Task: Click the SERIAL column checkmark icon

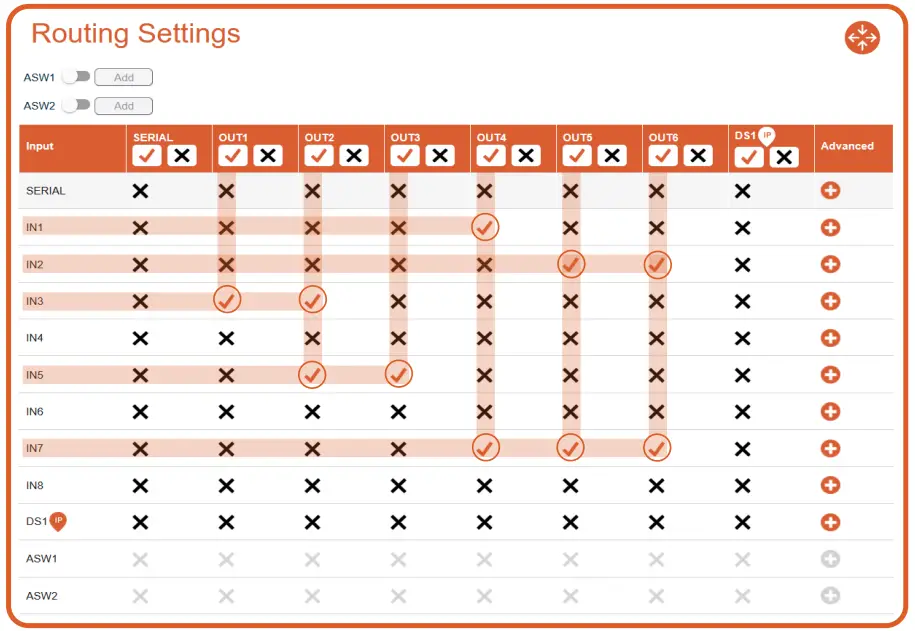Action: (146, 156)
